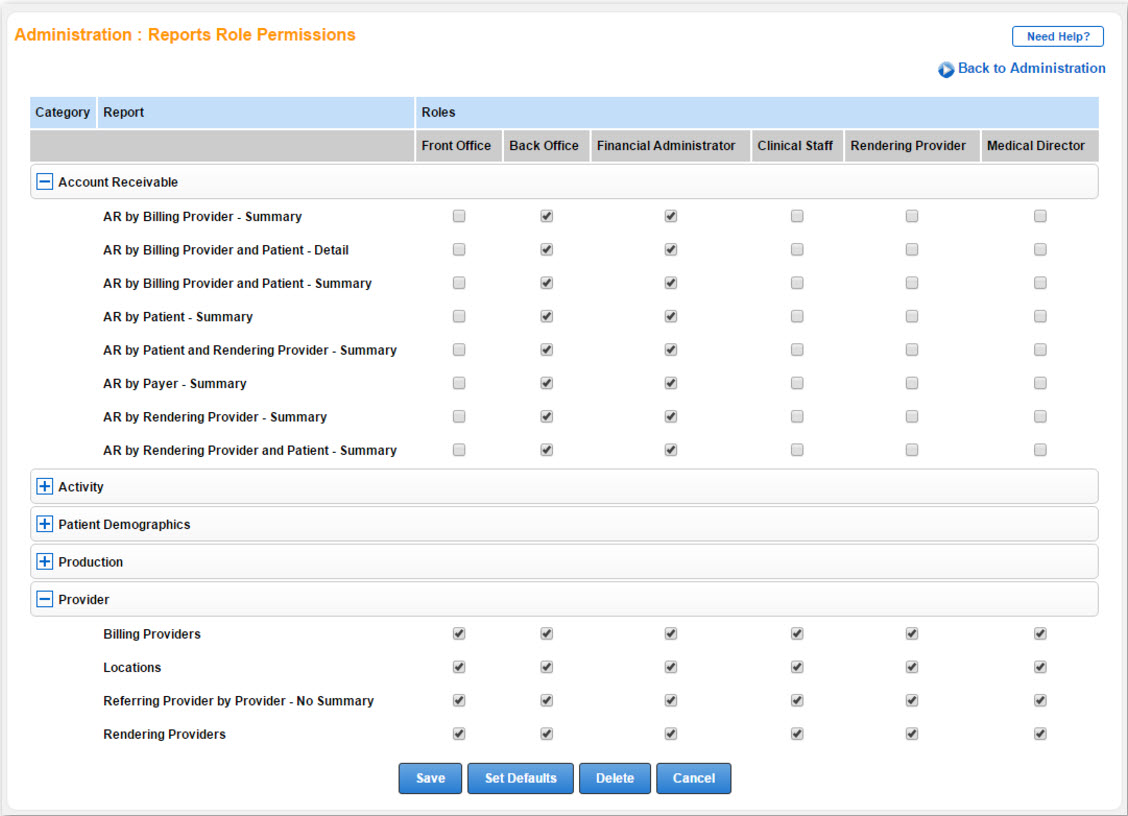Cancel the role permission changes

coord(693,778)
